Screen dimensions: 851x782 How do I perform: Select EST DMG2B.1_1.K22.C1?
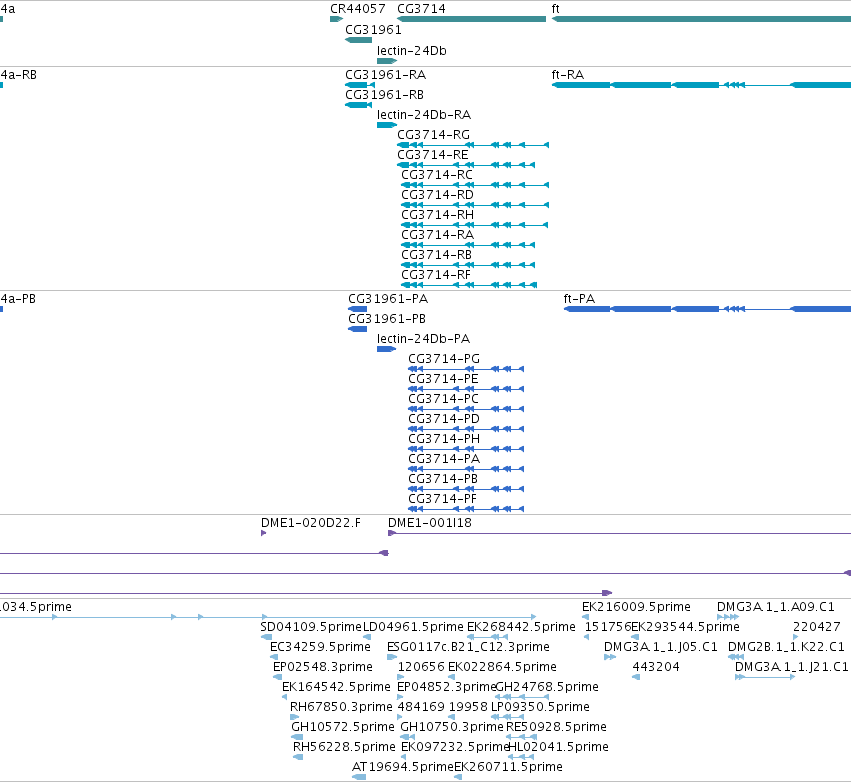(736, 657)
